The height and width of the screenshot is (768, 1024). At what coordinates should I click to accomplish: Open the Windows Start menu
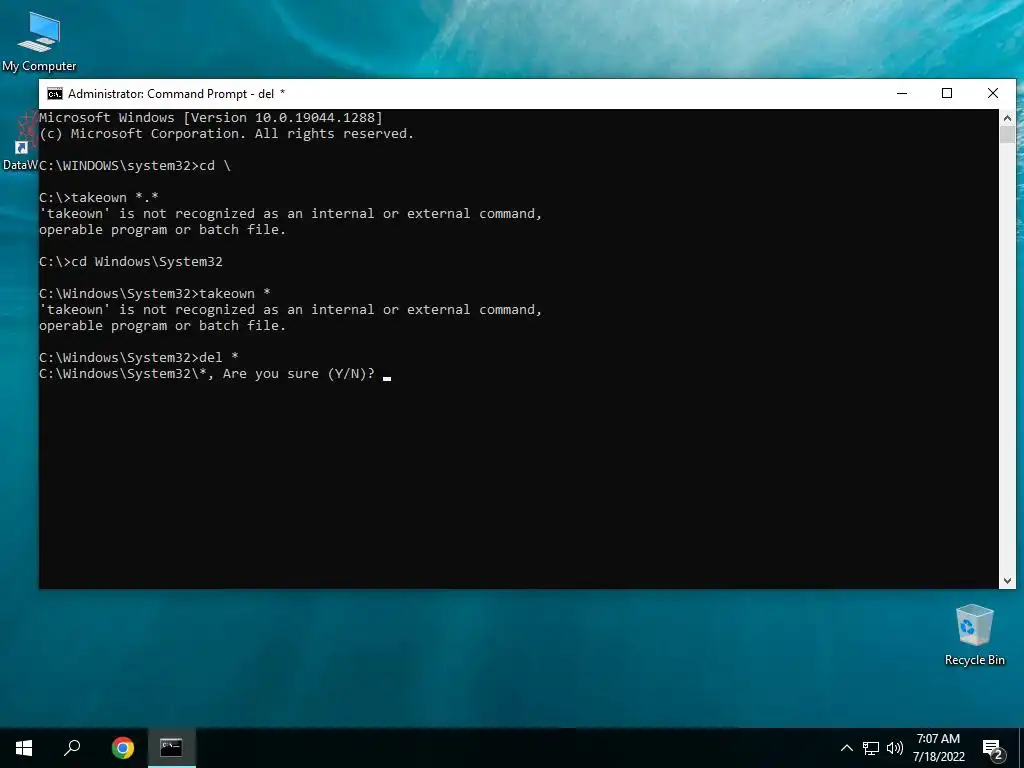tap(24, 748)
